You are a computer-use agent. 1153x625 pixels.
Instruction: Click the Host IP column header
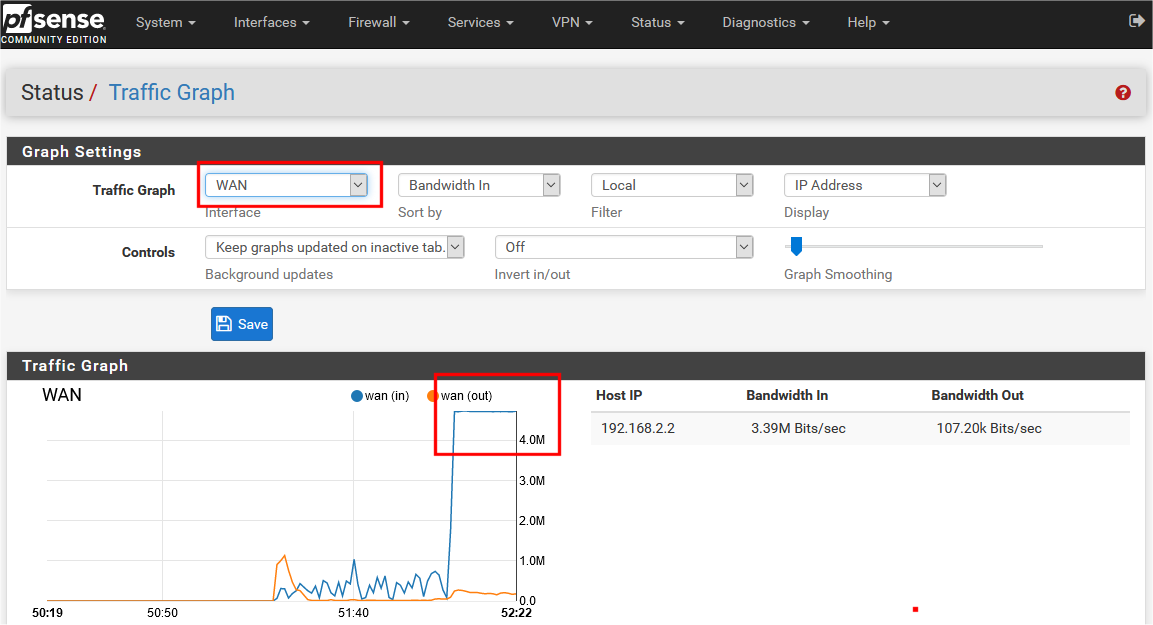(619, 396)
